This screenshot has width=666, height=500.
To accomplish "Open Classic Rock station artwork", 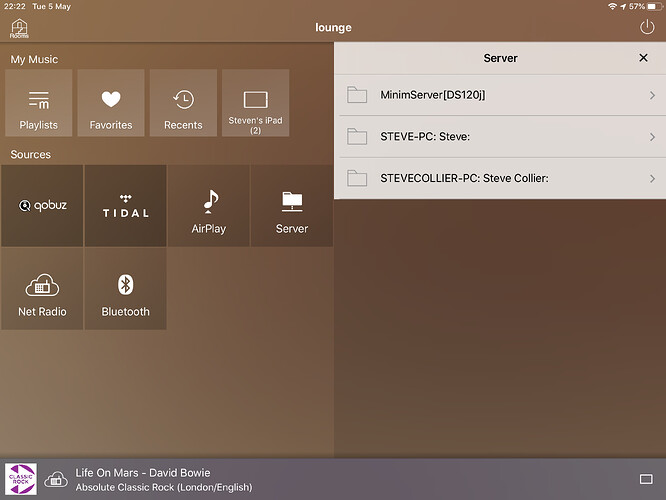I will (x=21, y=479).
